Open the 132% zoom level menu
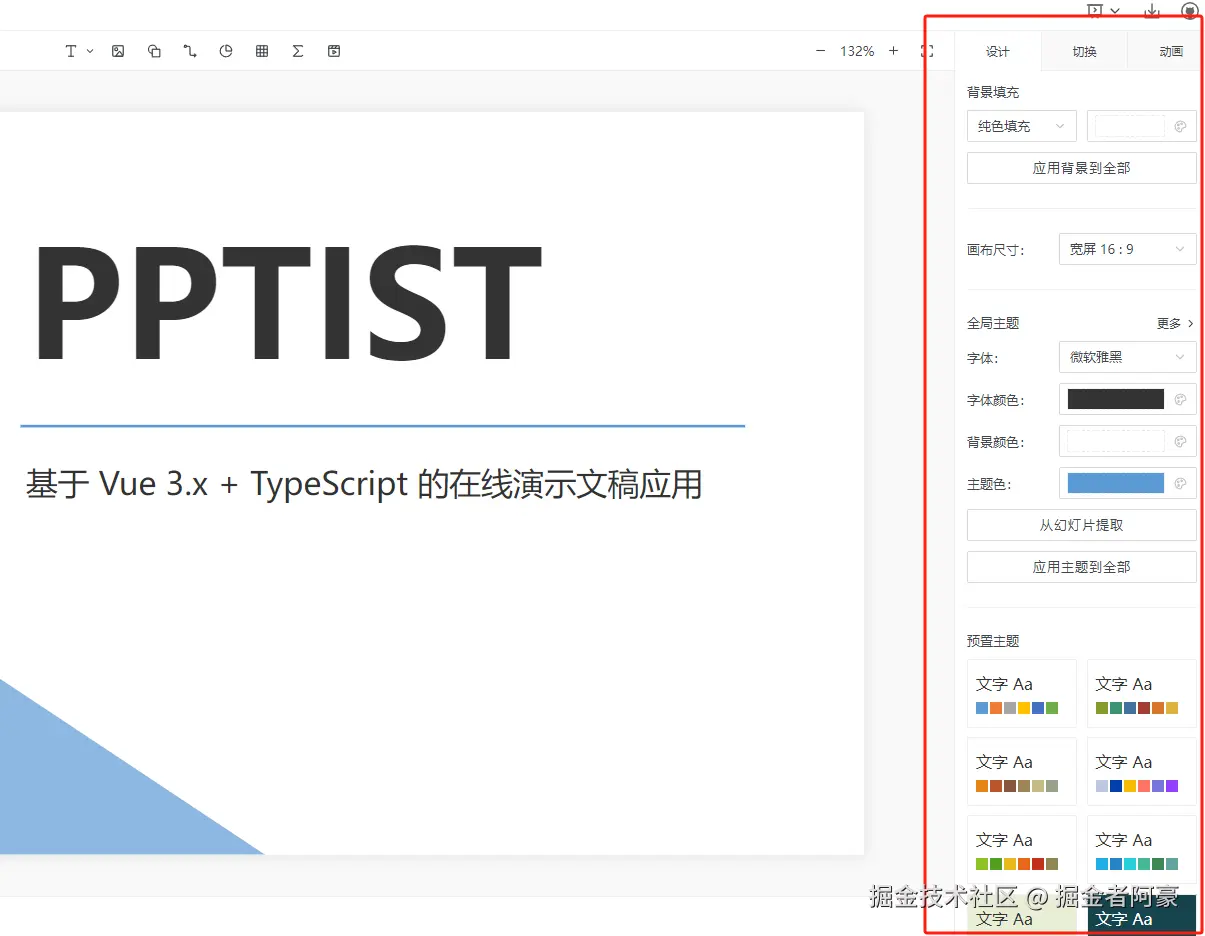Screen dimensions: 1205x936 point(857,51)
